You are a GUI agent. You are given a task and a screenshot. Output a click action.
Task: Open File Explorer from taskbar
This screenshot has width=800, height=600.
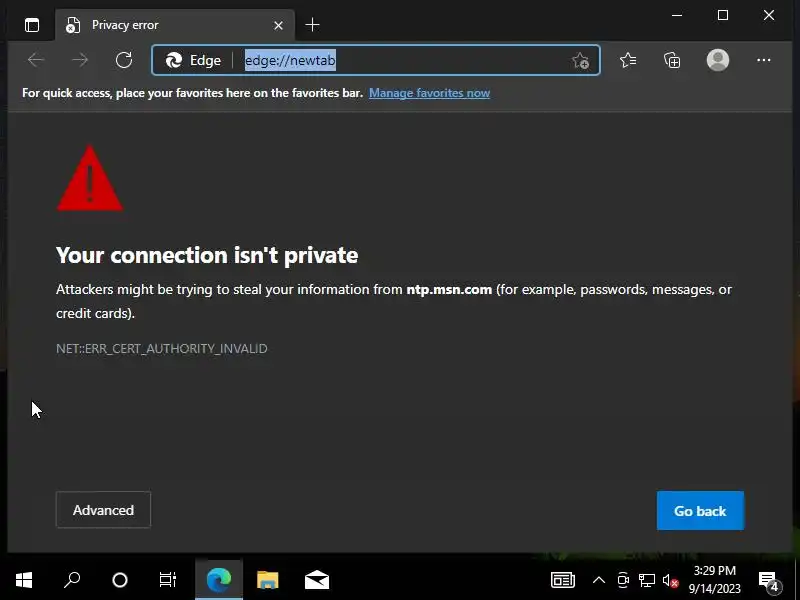(x=267, y=580)
